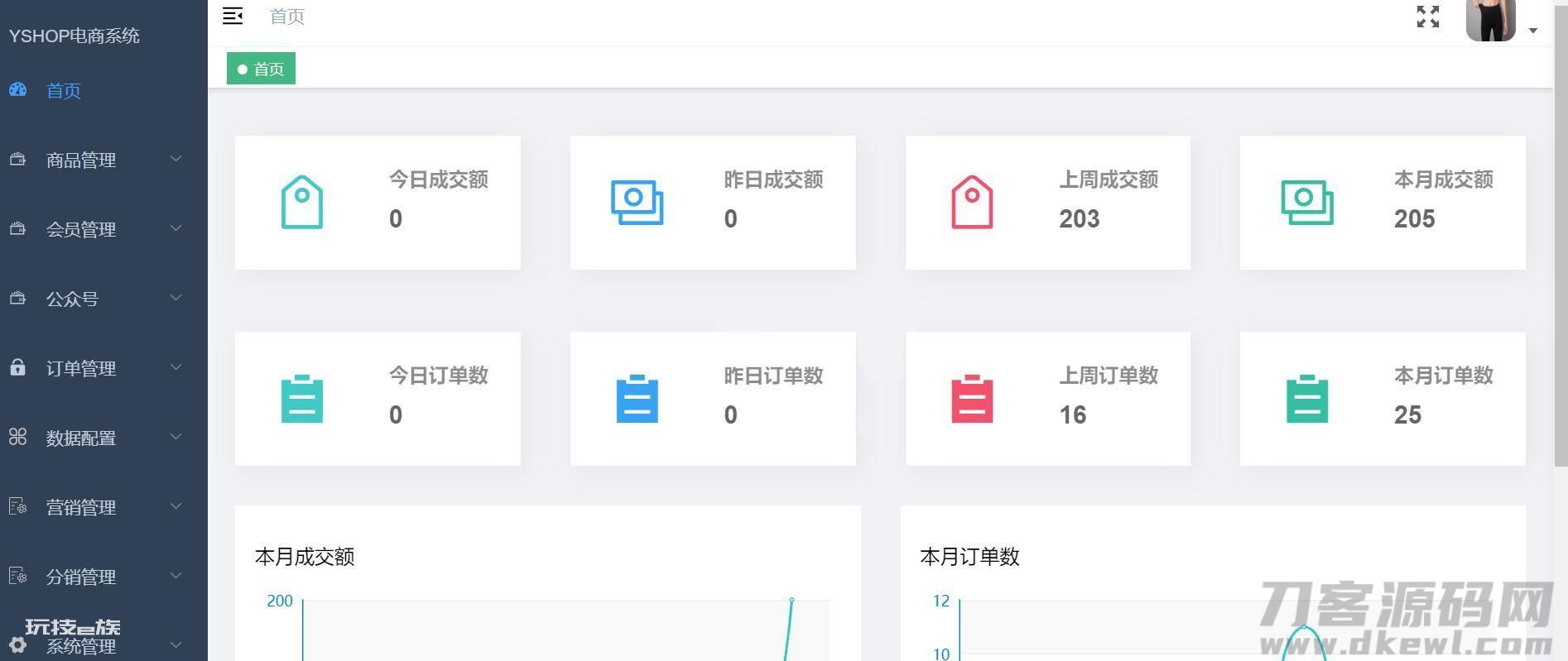Select the 昨日订单数 label
Screen dimensions: 1568x661
773,376
